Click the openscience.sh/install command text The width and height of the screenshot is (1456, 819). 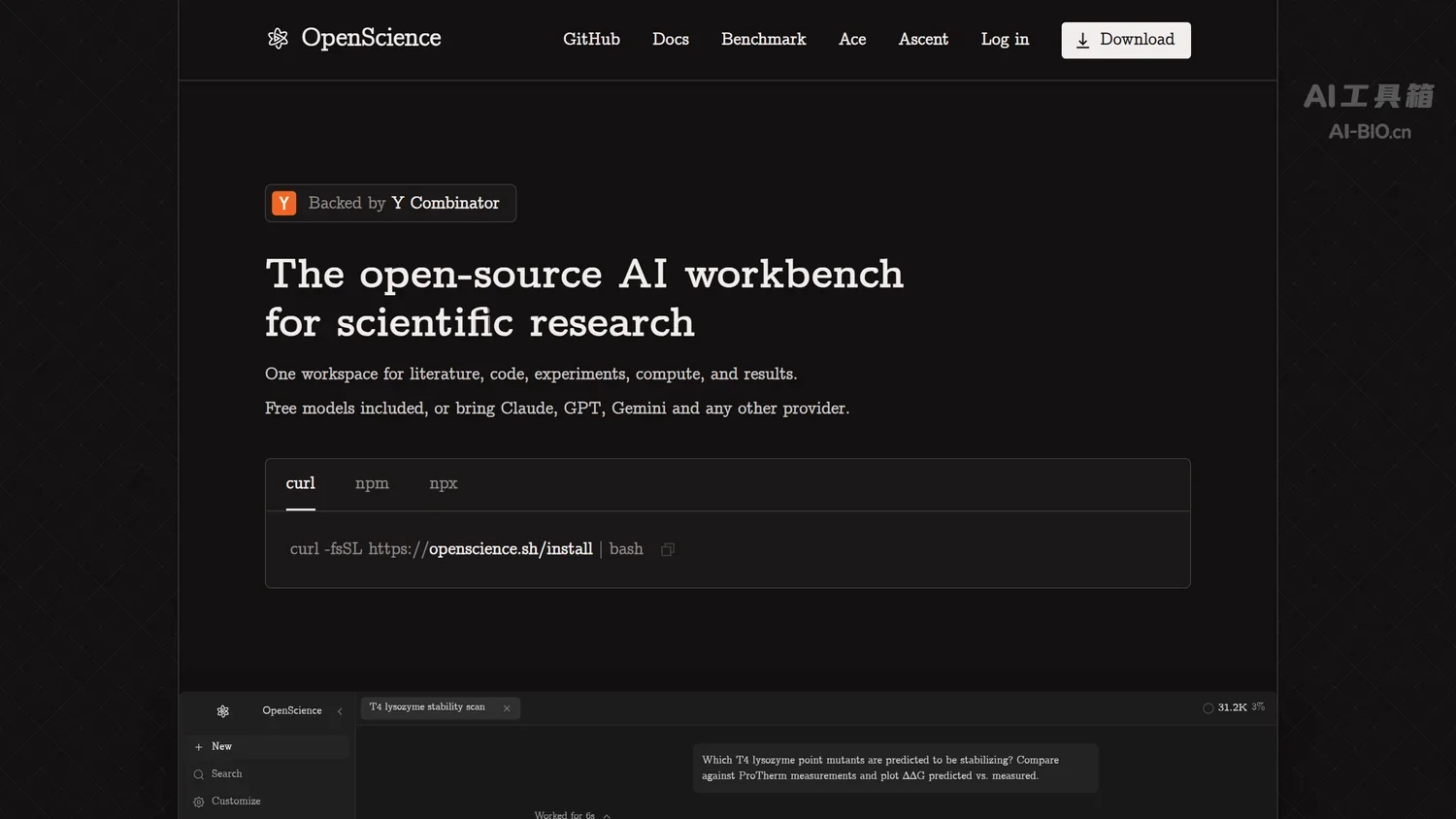click(511, 549)
